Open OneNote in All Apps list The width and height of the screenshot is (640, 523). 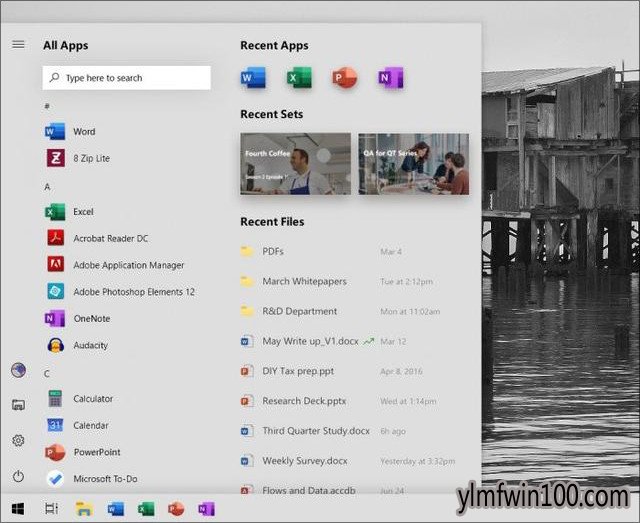78,318
